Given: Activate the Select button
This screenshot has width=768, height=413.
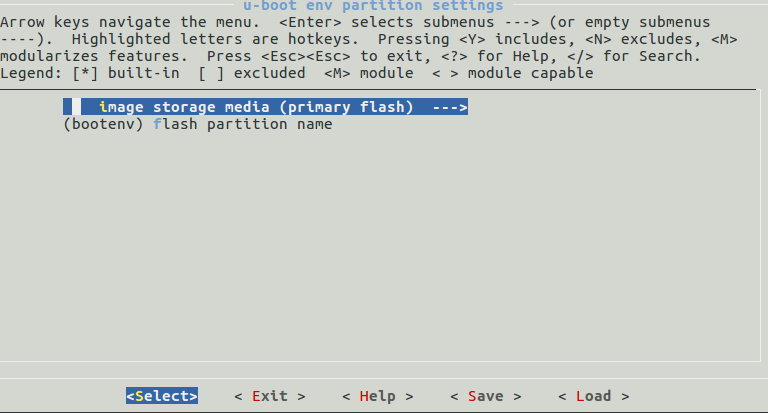Looking at the screenshot, I should 162,396.
